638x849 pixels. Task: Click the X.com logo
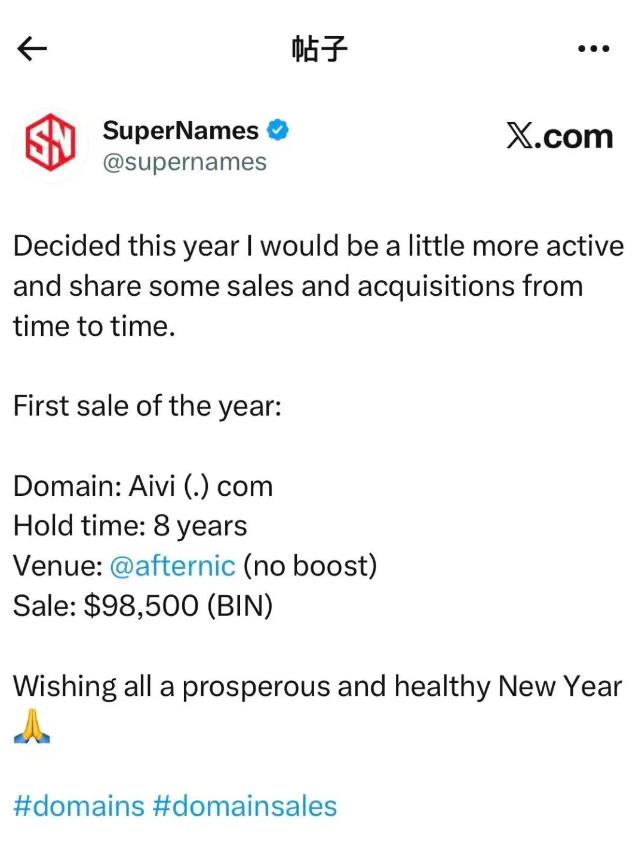[x=559, y=135]
